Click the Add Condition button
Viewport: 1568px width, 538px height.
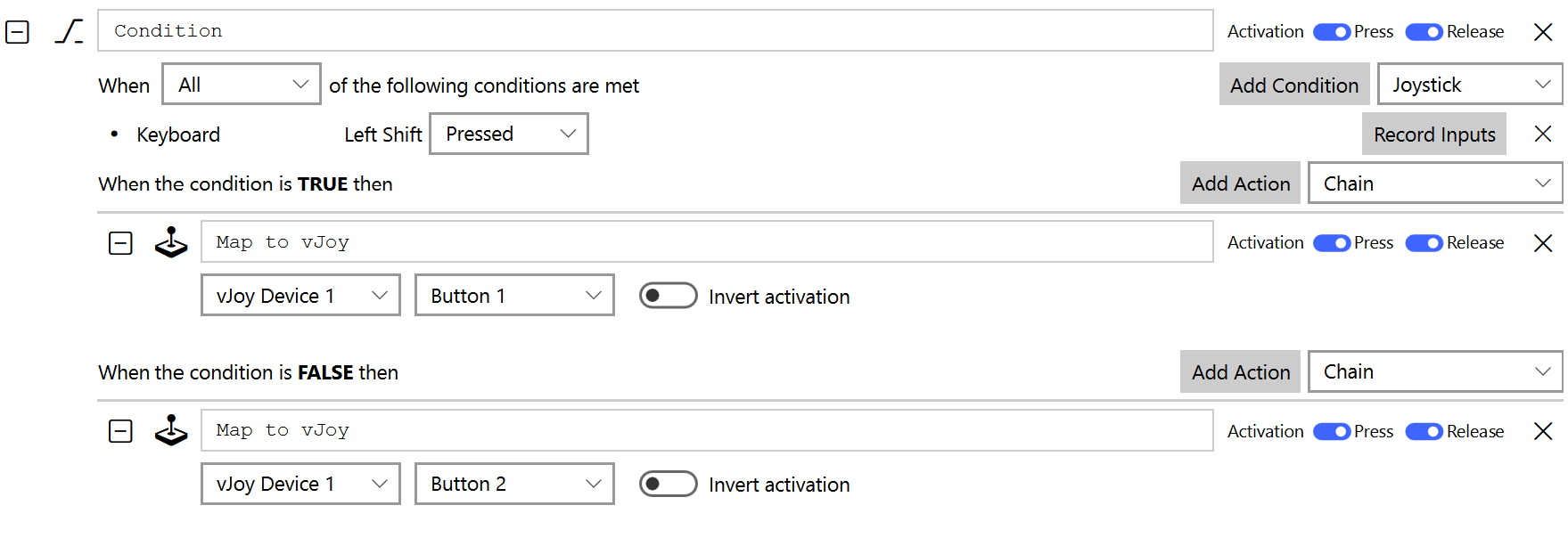(1293, 85)
